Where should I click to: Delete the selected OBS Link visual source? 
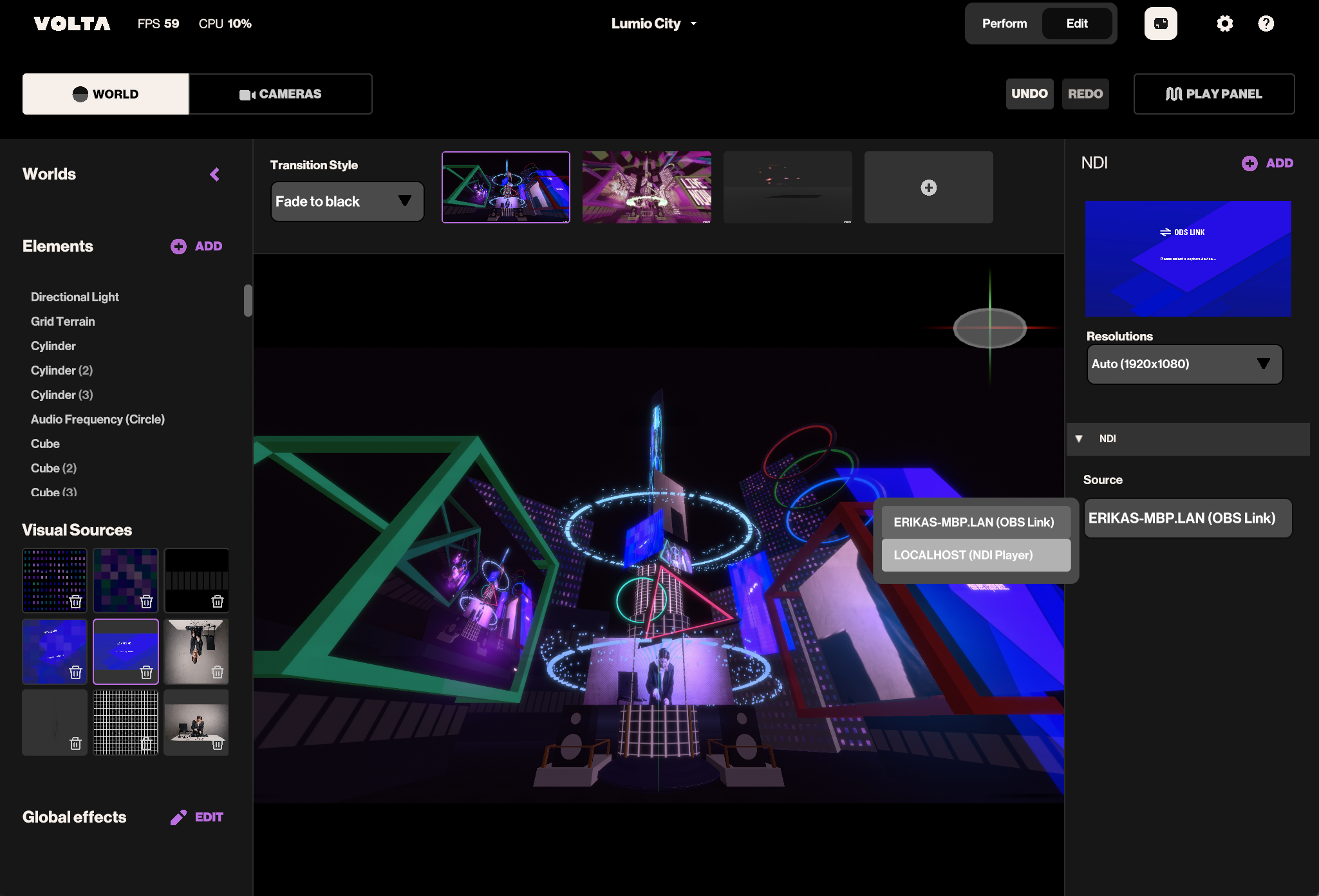pos(147,673)
